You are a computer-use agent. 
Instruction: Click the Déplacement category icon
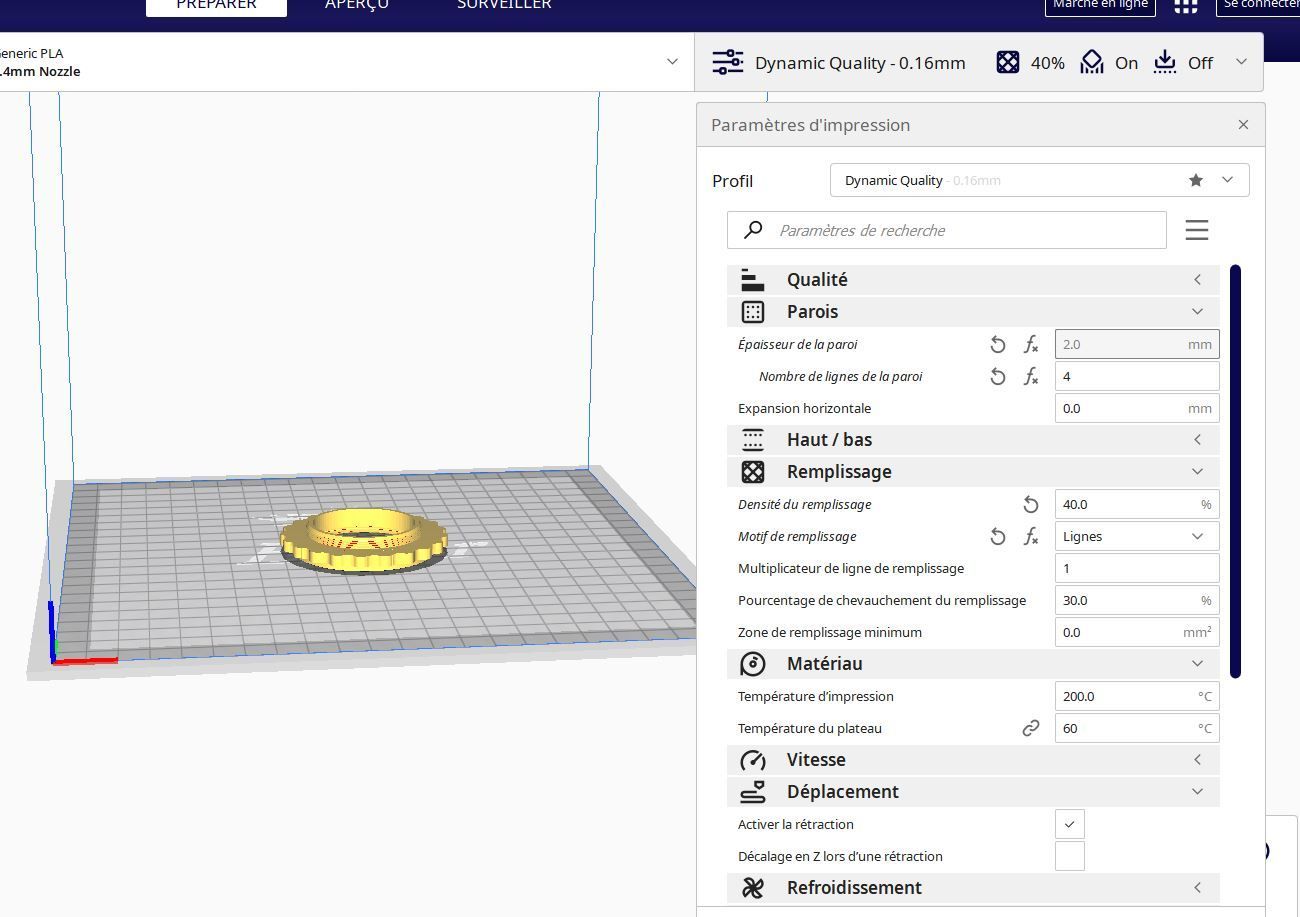[753, 792]
